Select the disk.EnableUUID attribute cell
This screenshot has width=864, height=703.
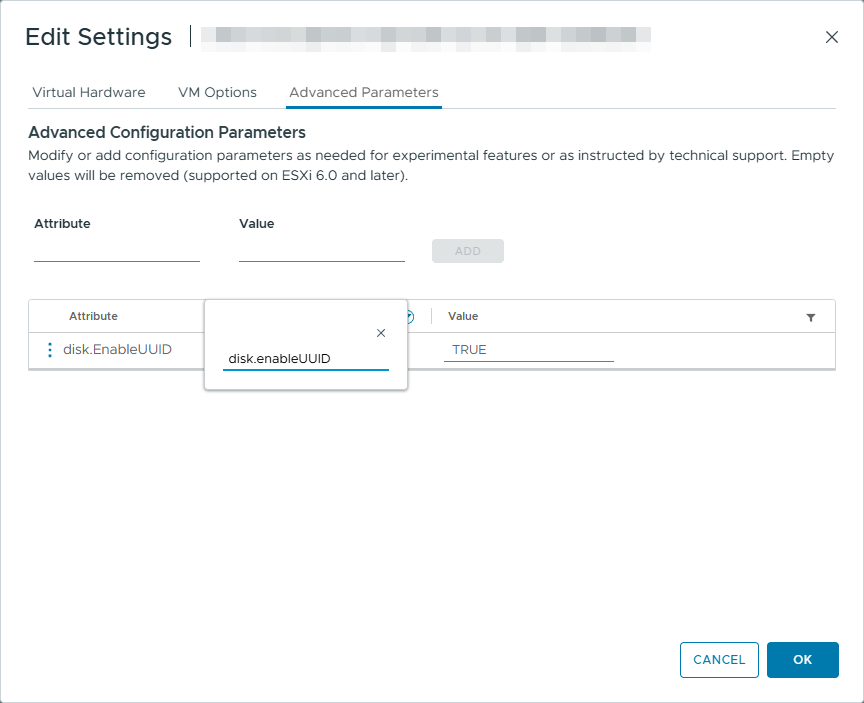[x=118, y=350]
